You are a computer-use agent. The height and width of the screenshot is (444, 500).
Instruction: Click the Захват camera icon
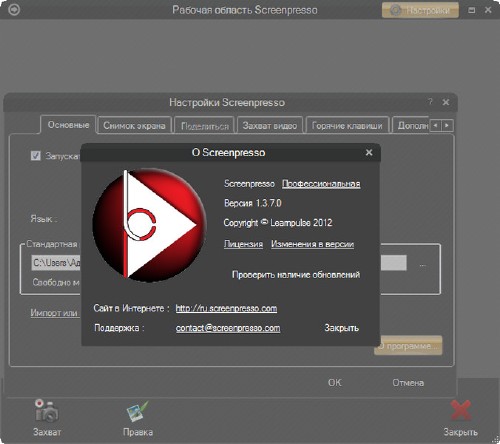(x=47, y=411)
